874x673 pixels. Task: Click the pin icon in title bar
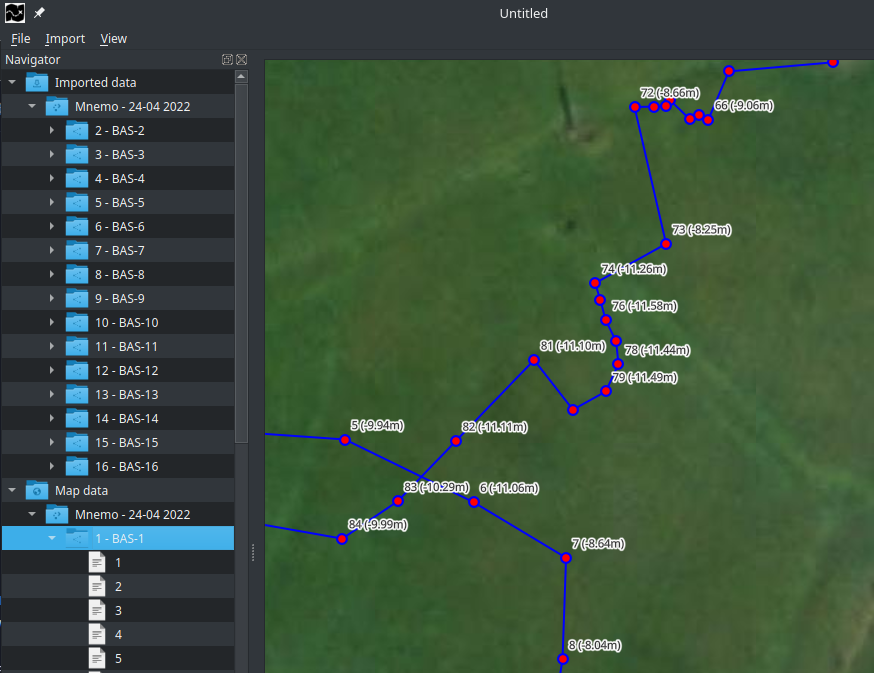pos(39,14)
